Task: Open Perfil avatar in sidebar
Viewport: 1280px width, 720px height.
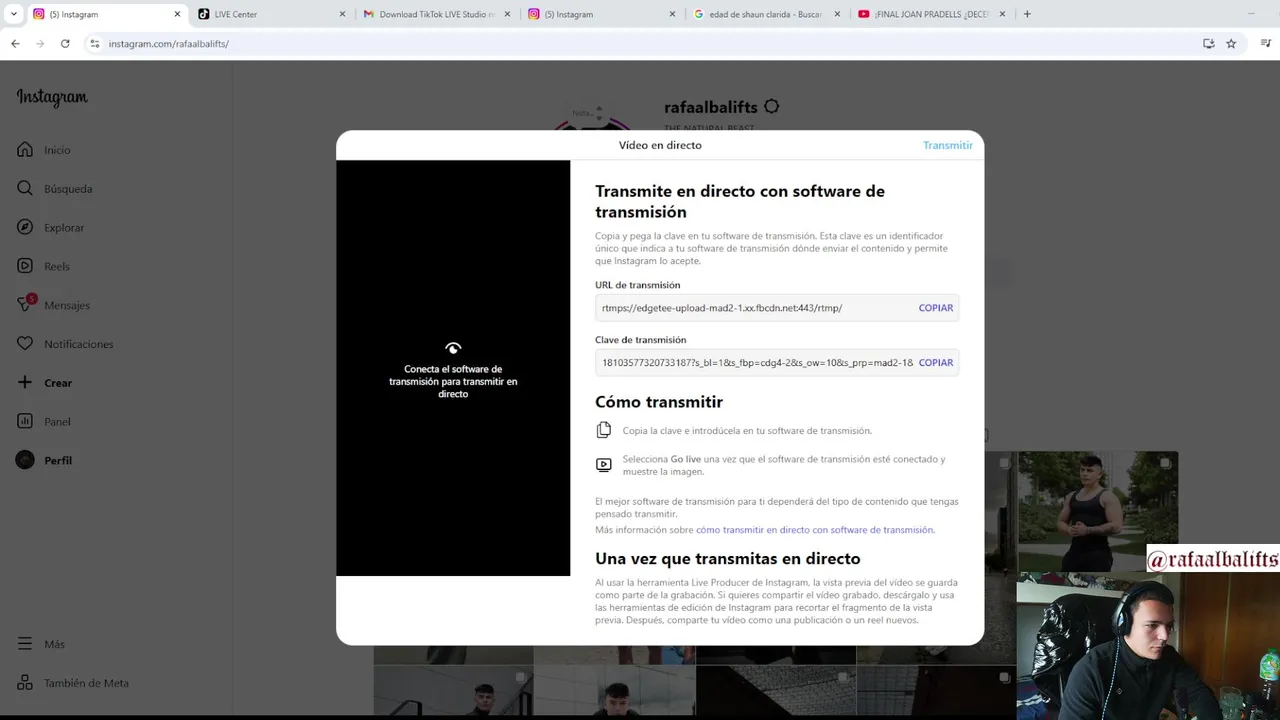Action: pyautogui.click(x=25, y=460)
